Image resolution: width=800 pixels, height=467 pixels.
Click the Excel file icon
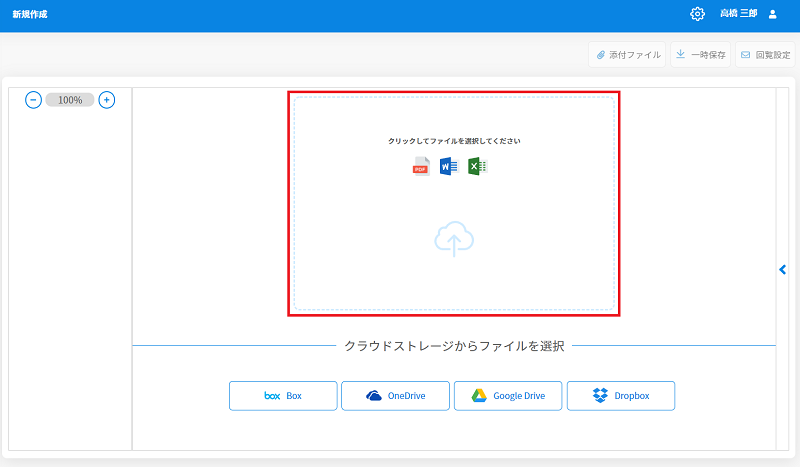tap(478, 166)
